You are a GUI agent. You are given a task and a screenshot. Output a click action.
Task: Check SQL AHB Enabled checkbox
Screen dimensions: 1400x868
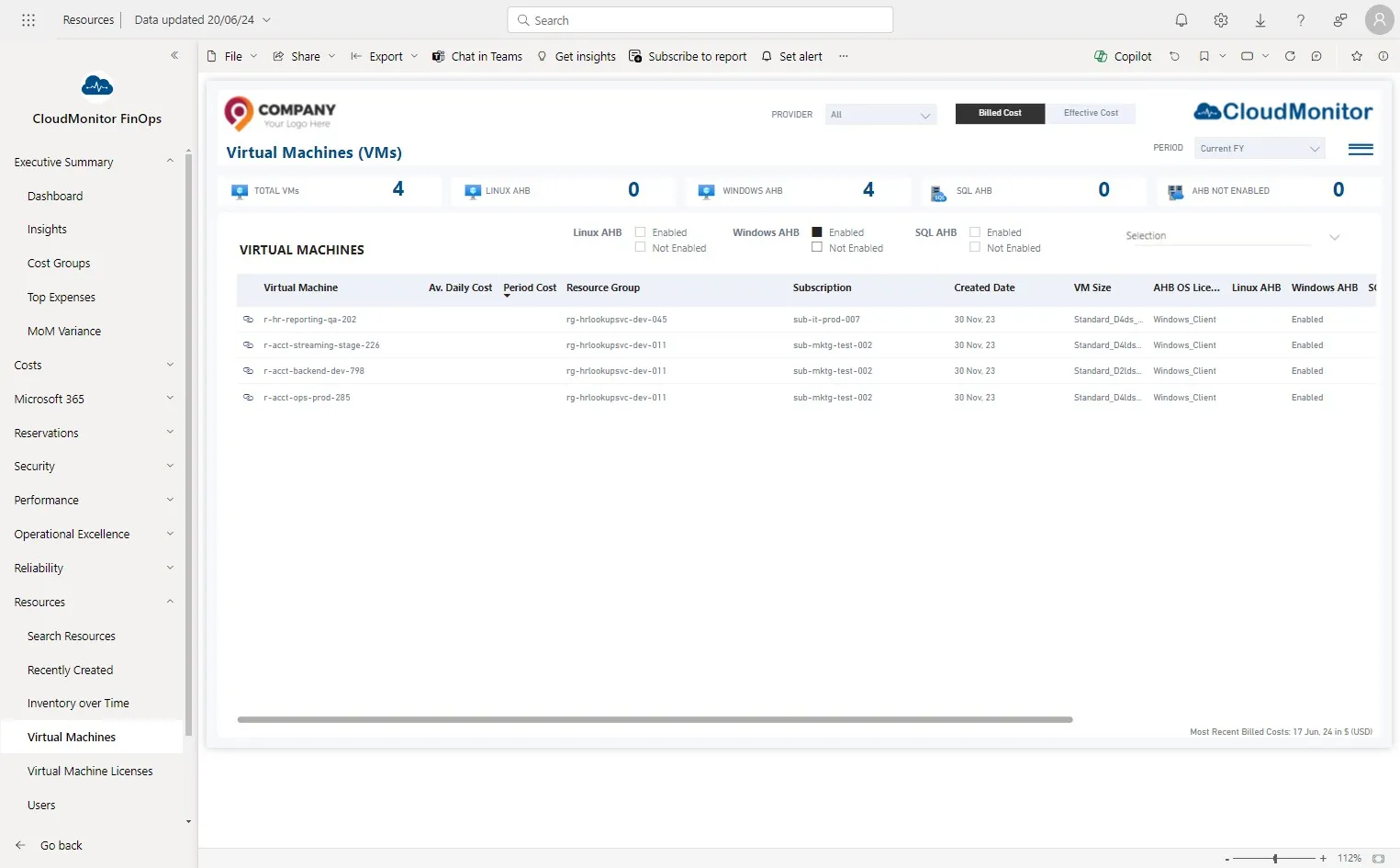click(975, 232)
